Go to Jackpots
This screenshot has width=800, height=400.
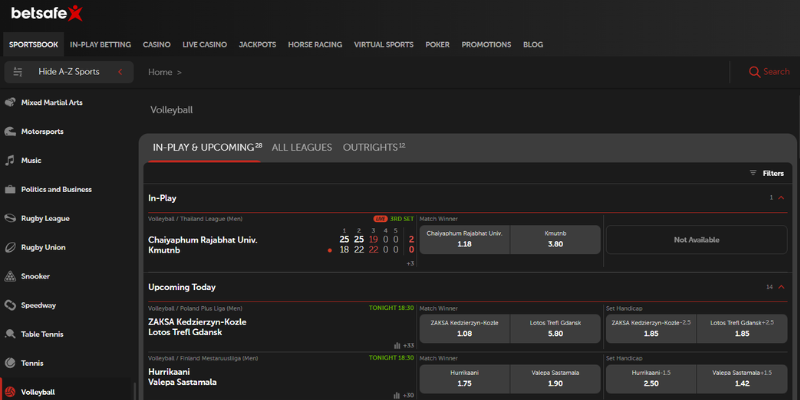[x=258, y=44]
